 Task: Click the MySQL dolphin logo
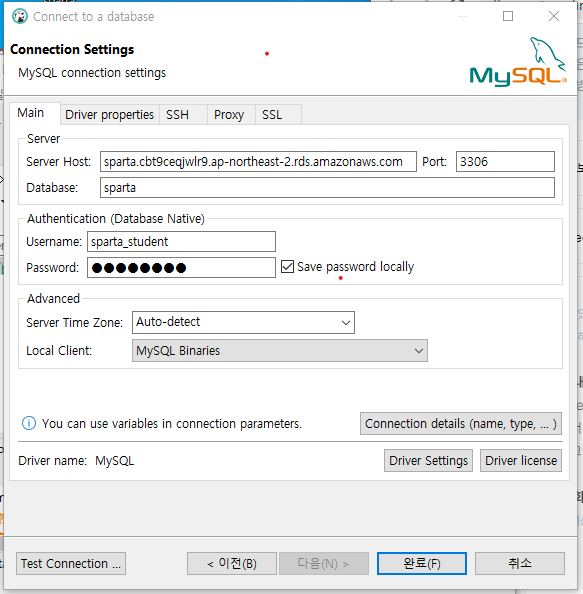[x=518, y=62]
